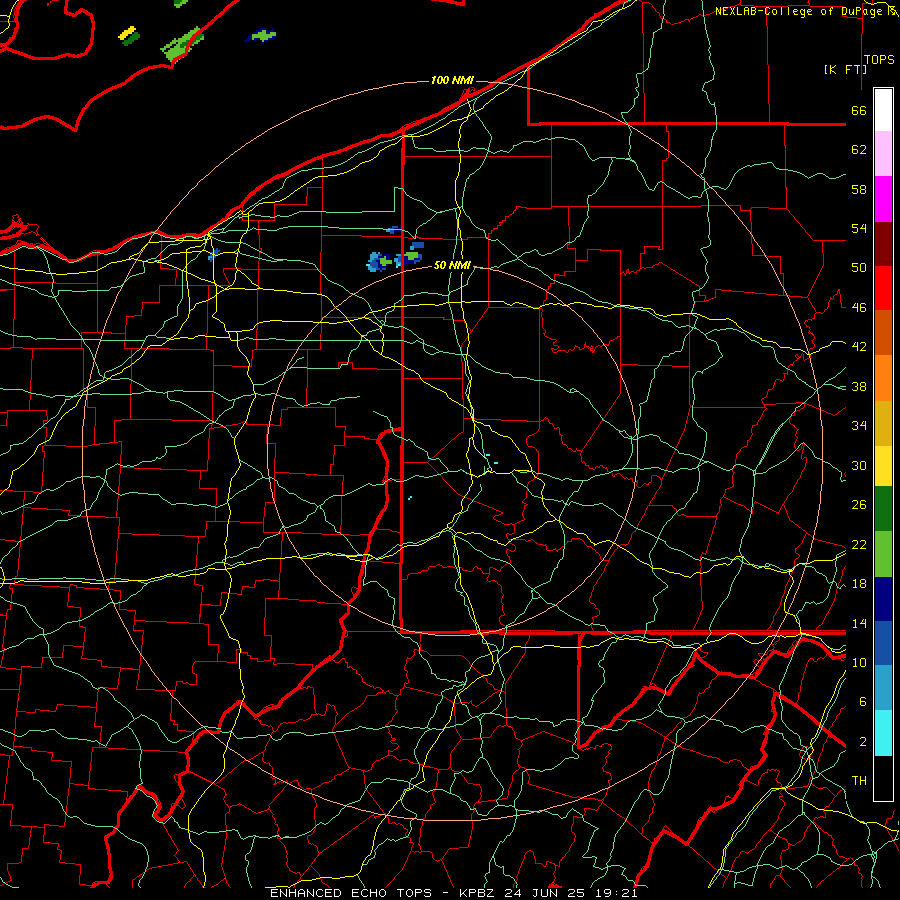
Task: Click the '66' legend value
Action: 859,110
